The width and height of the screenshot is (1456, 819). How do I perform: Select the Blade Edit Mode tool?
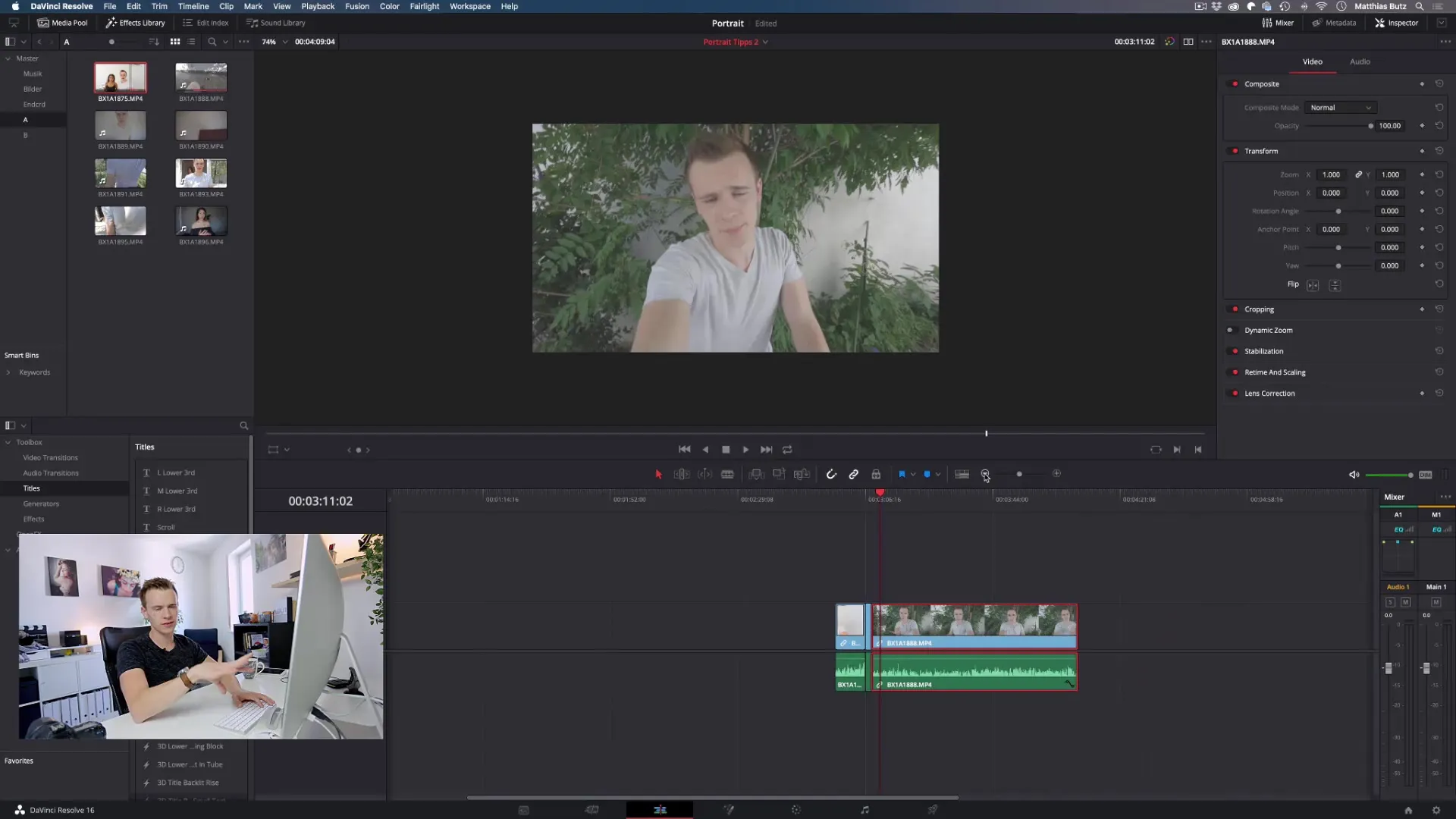727,474
